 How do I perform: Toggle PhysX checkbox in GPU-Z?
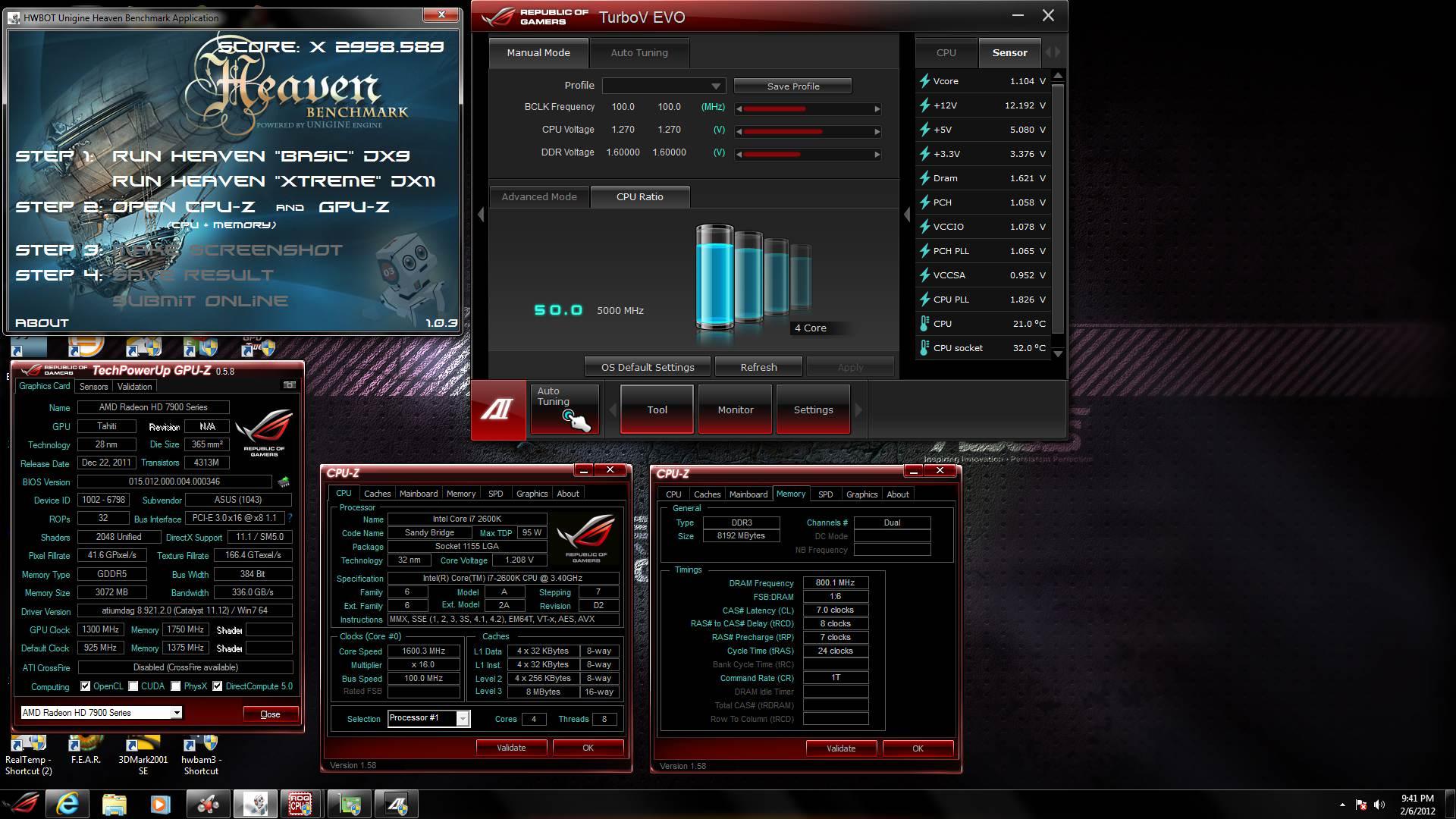176,686
